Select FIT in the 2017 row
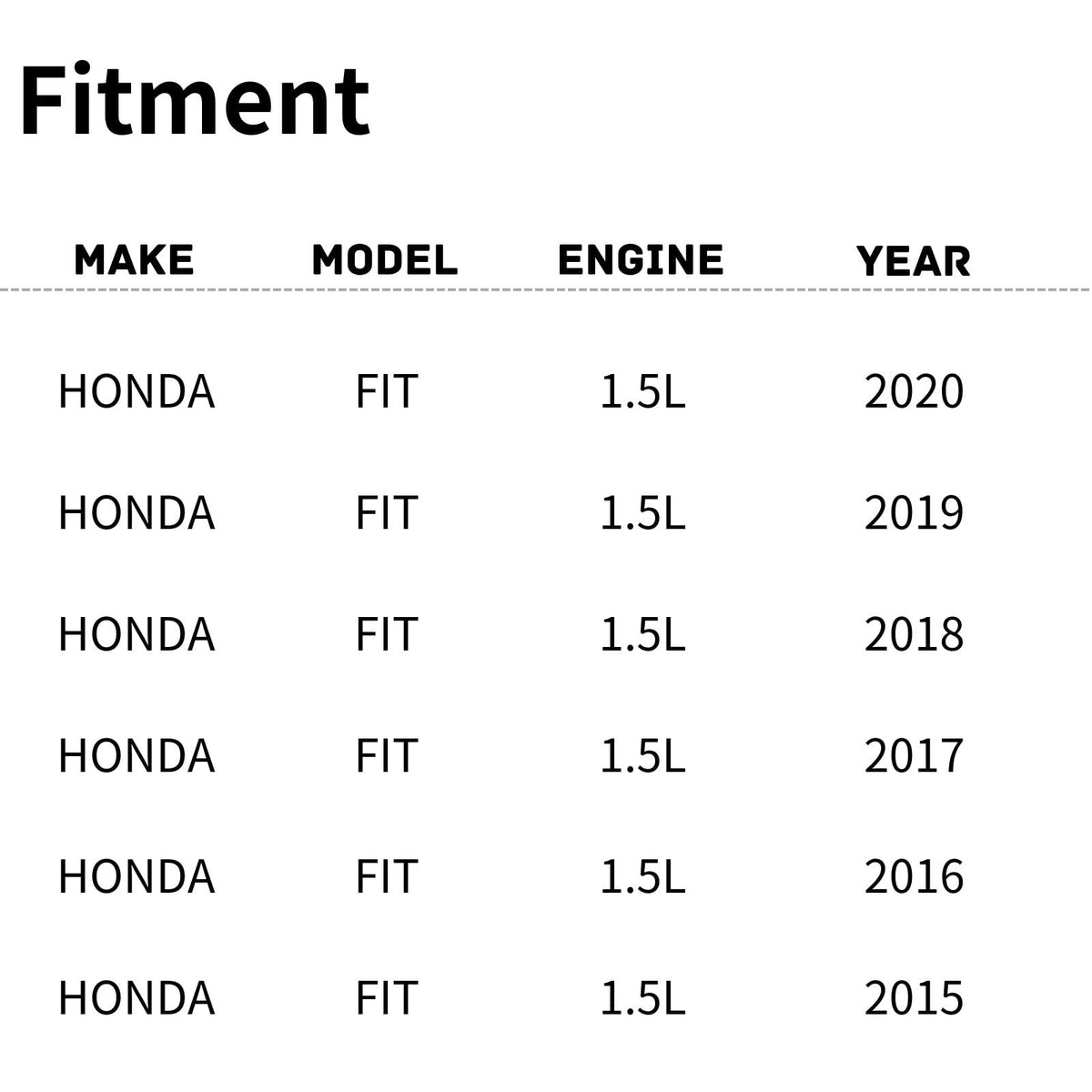Viewport: 1092px width, 1092px height. 386,756
